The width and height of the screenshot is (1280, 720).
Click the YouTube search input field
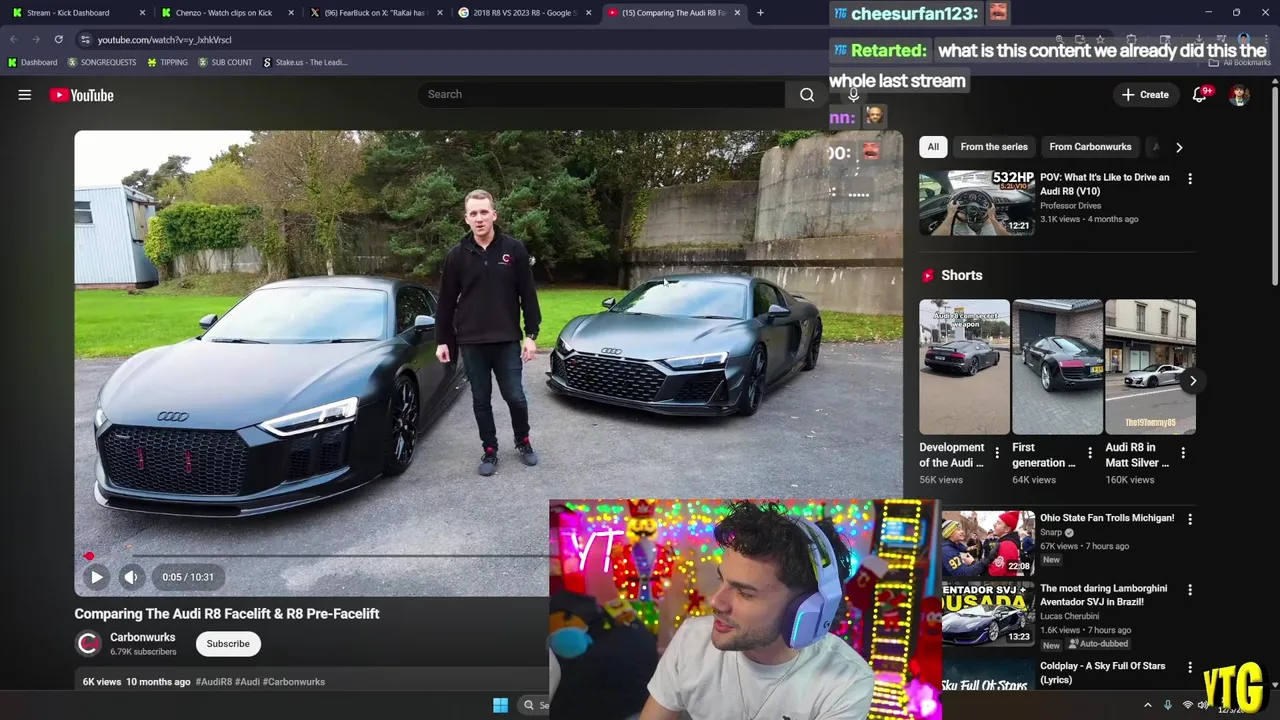602,94
